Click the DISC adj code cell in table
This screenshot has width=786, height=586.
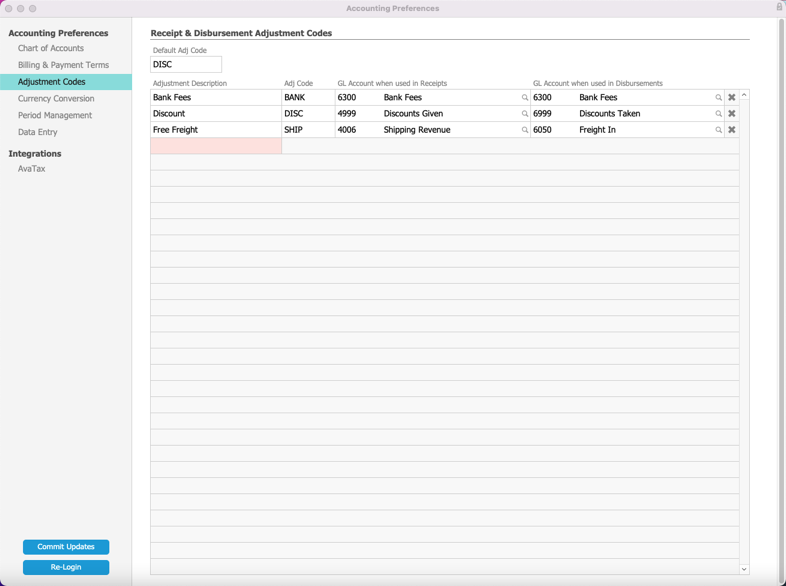308,113
